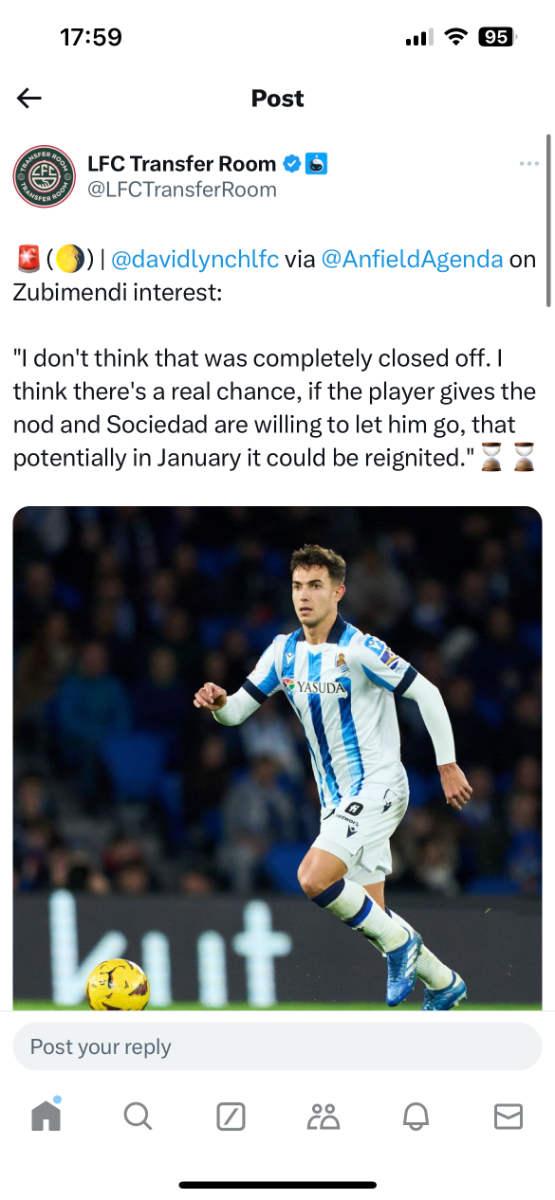Go to the Home tab

pos(46,1116)
